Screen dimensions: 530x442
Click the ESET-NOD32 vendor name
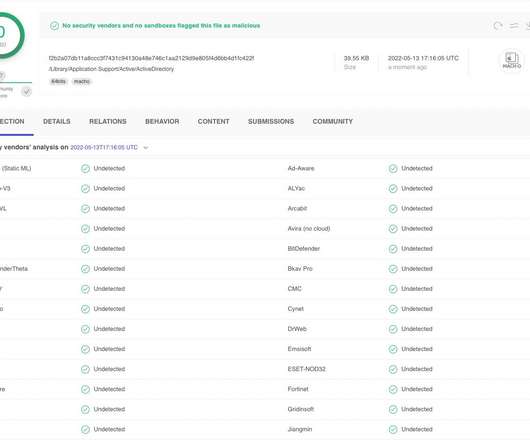click(307, 369)
